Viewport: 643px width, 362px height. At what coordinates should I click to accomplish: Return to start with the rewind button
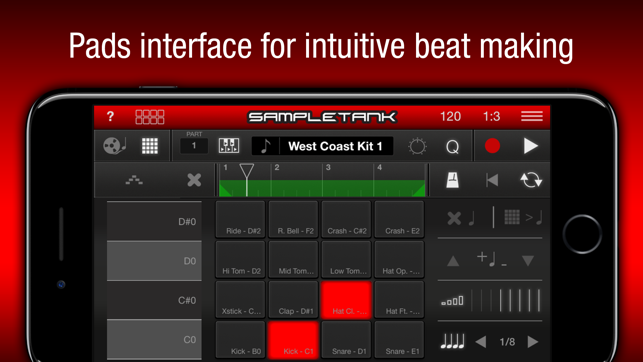(x=492, y=180)
